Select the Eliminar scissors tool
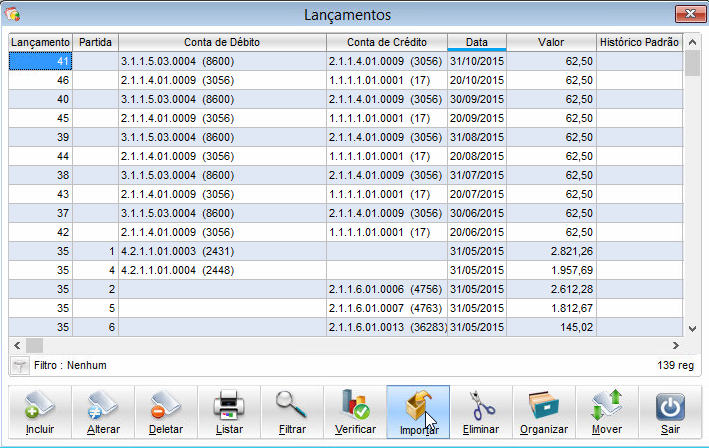 pos(481,413)
